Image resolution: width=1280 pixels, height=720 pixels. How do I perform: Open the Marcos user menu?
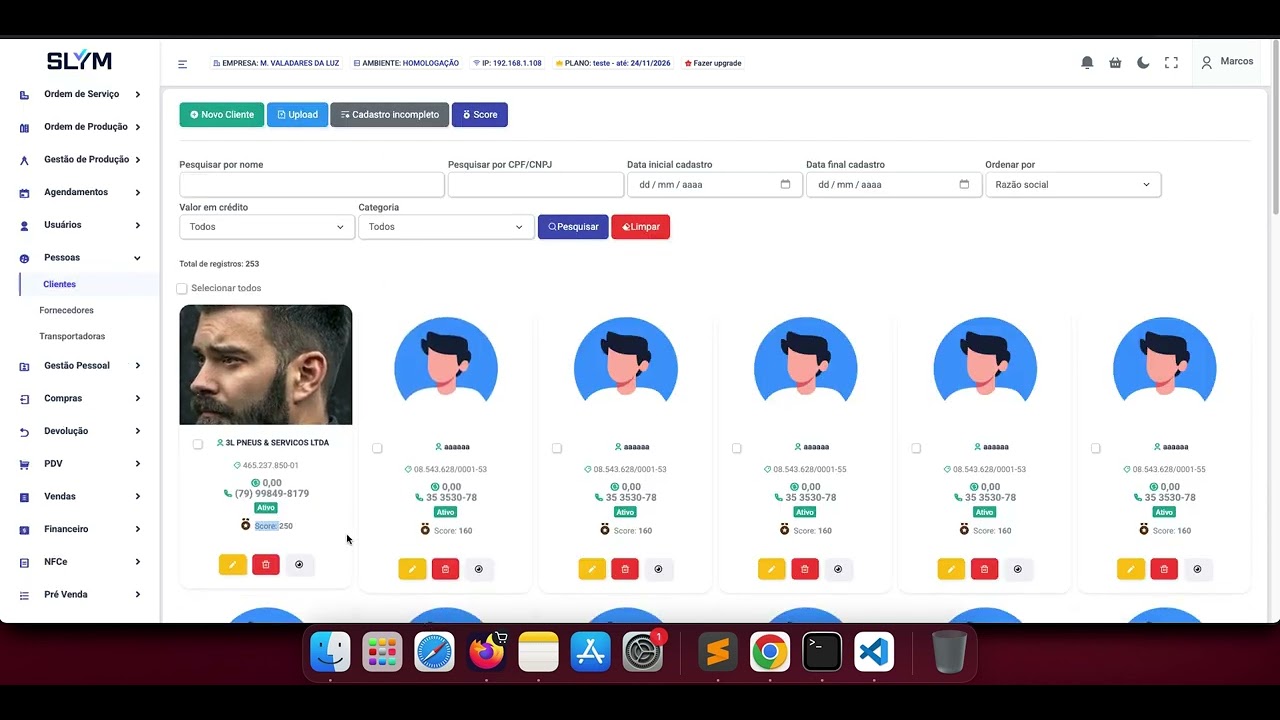tap(1227, 62)
